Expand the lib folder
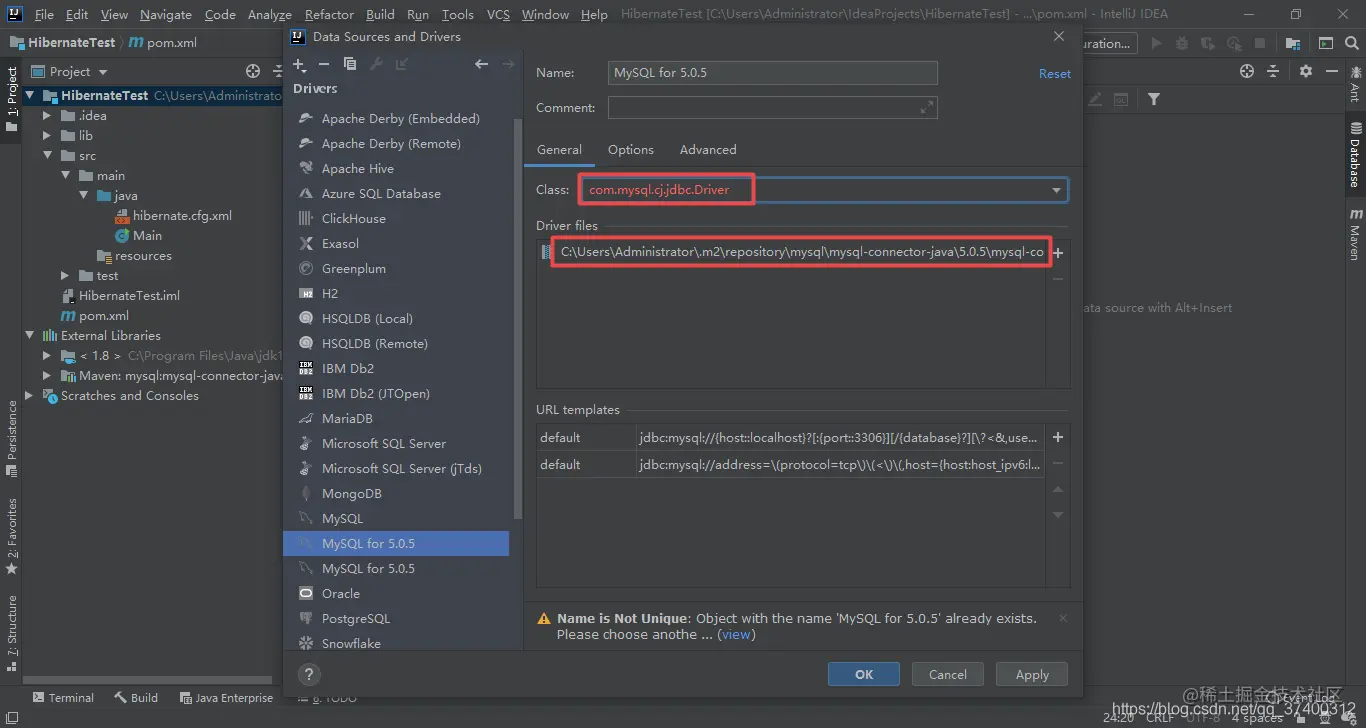This screenshot has width=1366, height=728. click(x=47, y=135)
